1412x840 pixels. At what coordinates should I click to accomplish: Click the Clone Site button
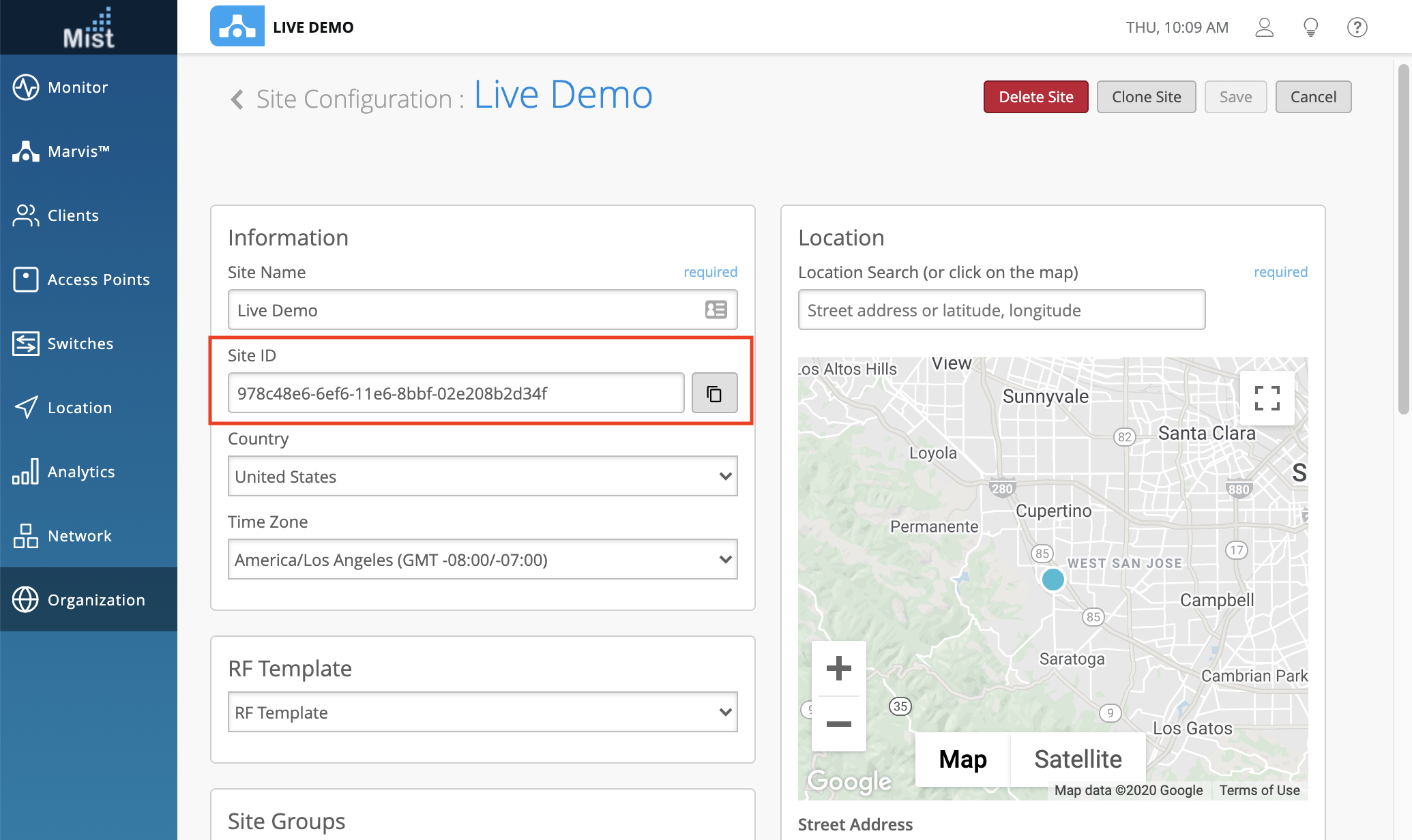(1146, 97)
